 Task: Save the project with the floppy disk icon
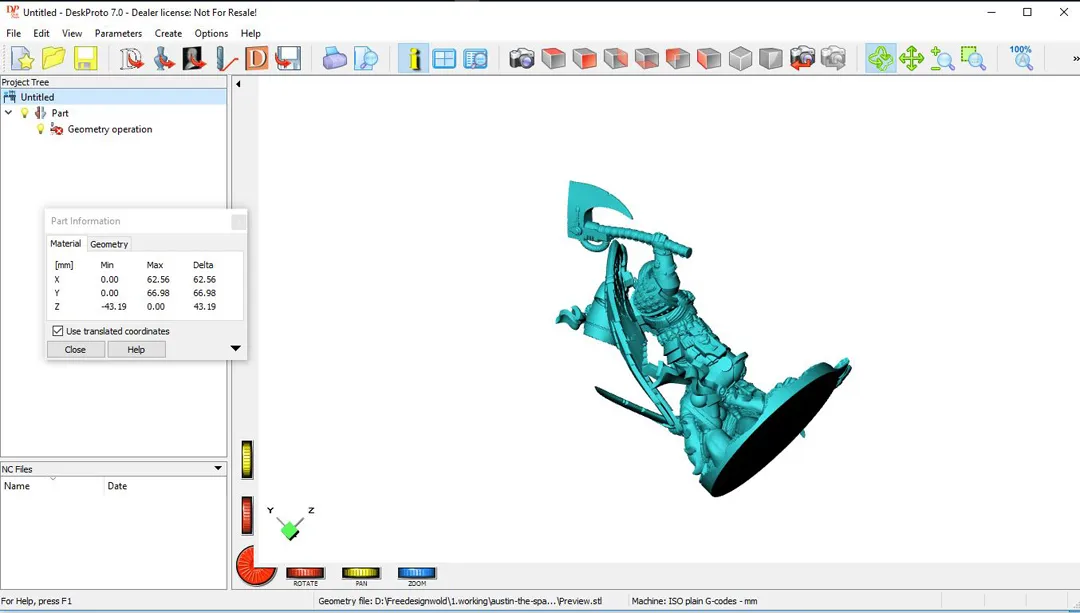85,59
